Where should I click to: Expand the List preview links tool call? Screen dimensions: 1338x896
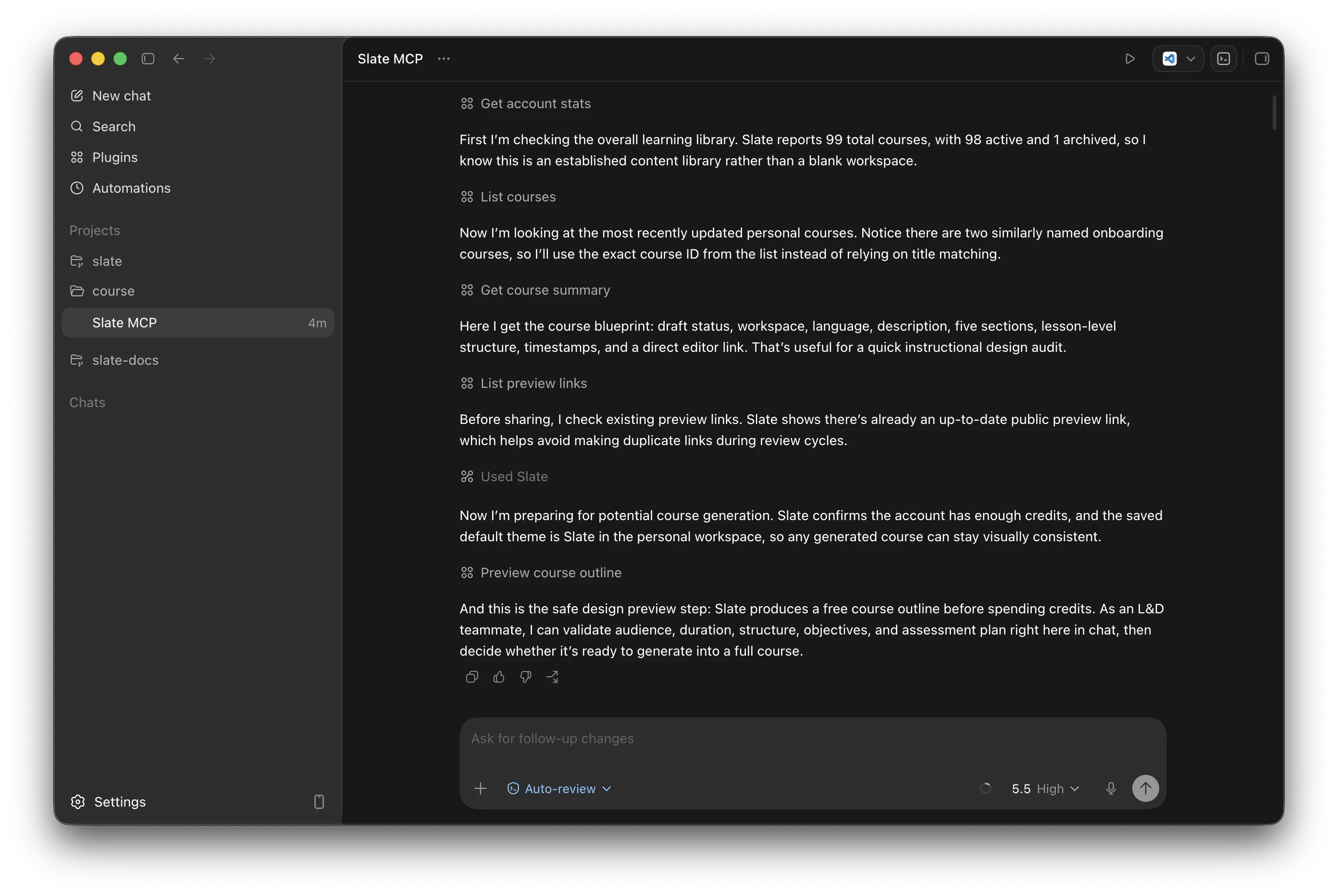click(524, 383)
